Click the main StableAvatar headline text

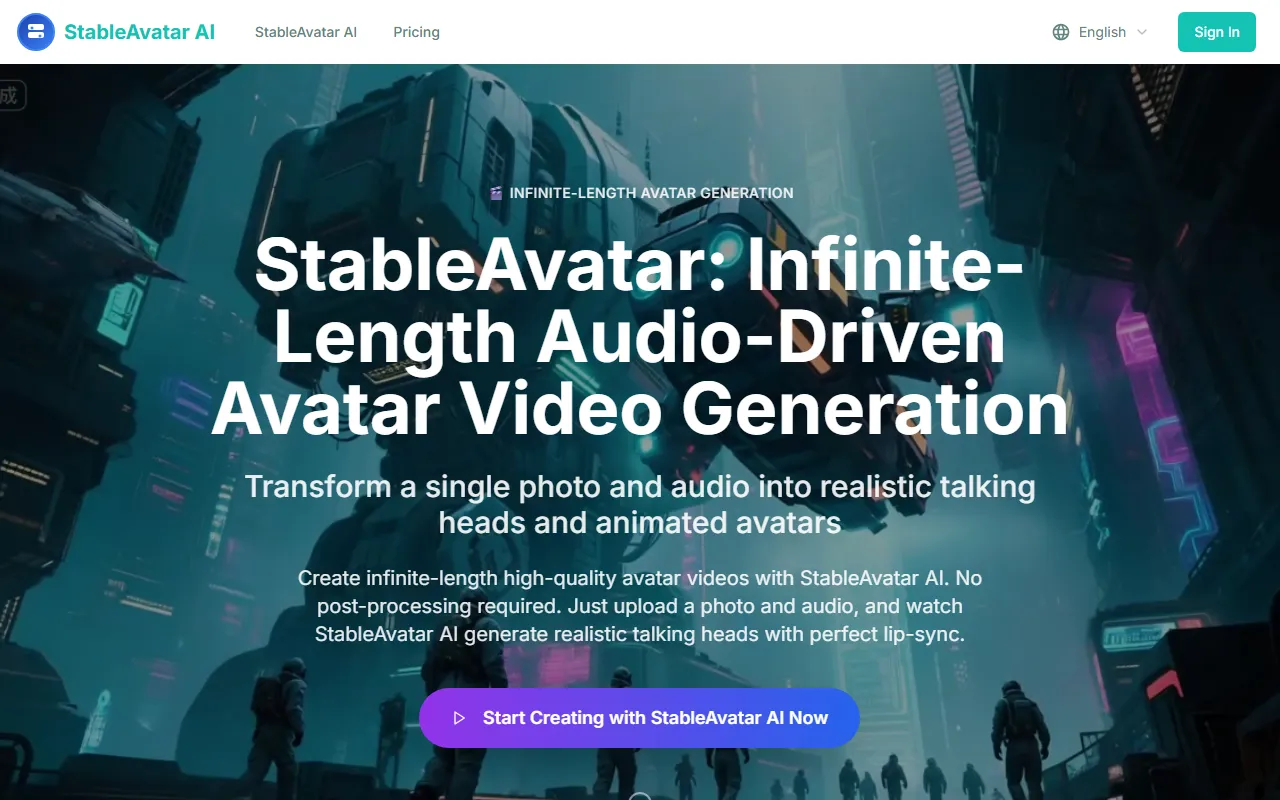click(x=640, y=337)
